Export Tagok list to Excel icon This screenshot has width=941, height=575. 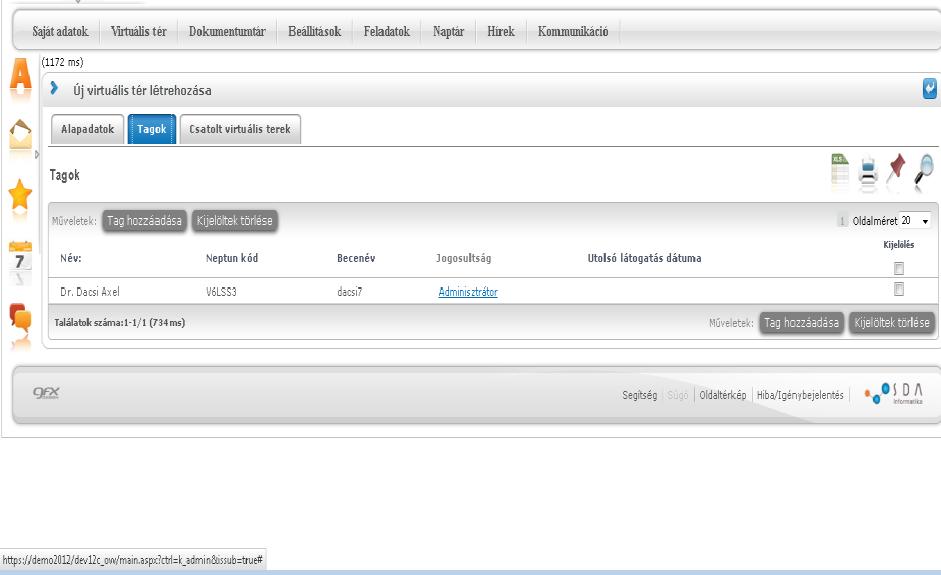[x=840, y=168]
